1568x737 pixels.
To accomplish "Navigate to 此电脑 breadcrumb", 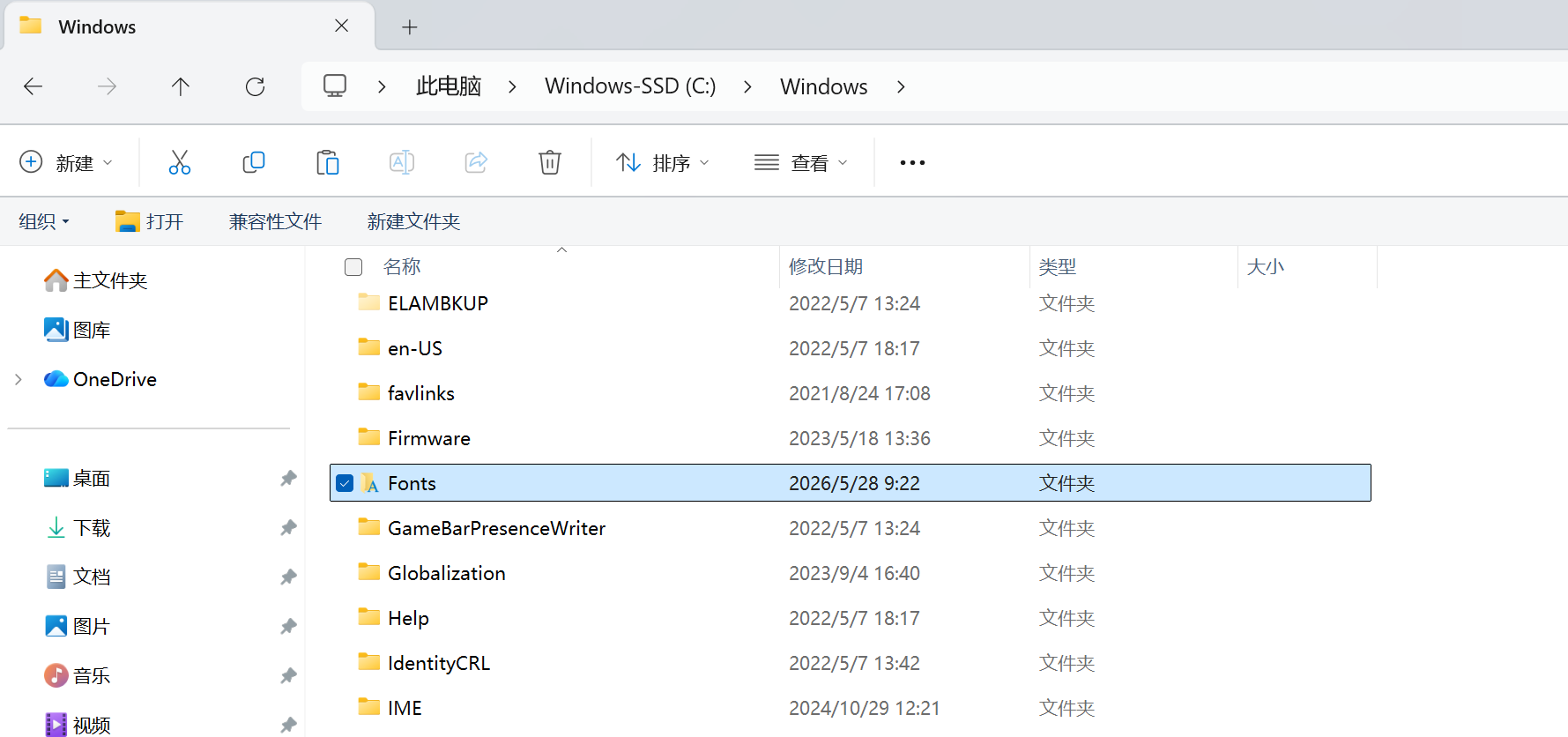I will [449, 86].
